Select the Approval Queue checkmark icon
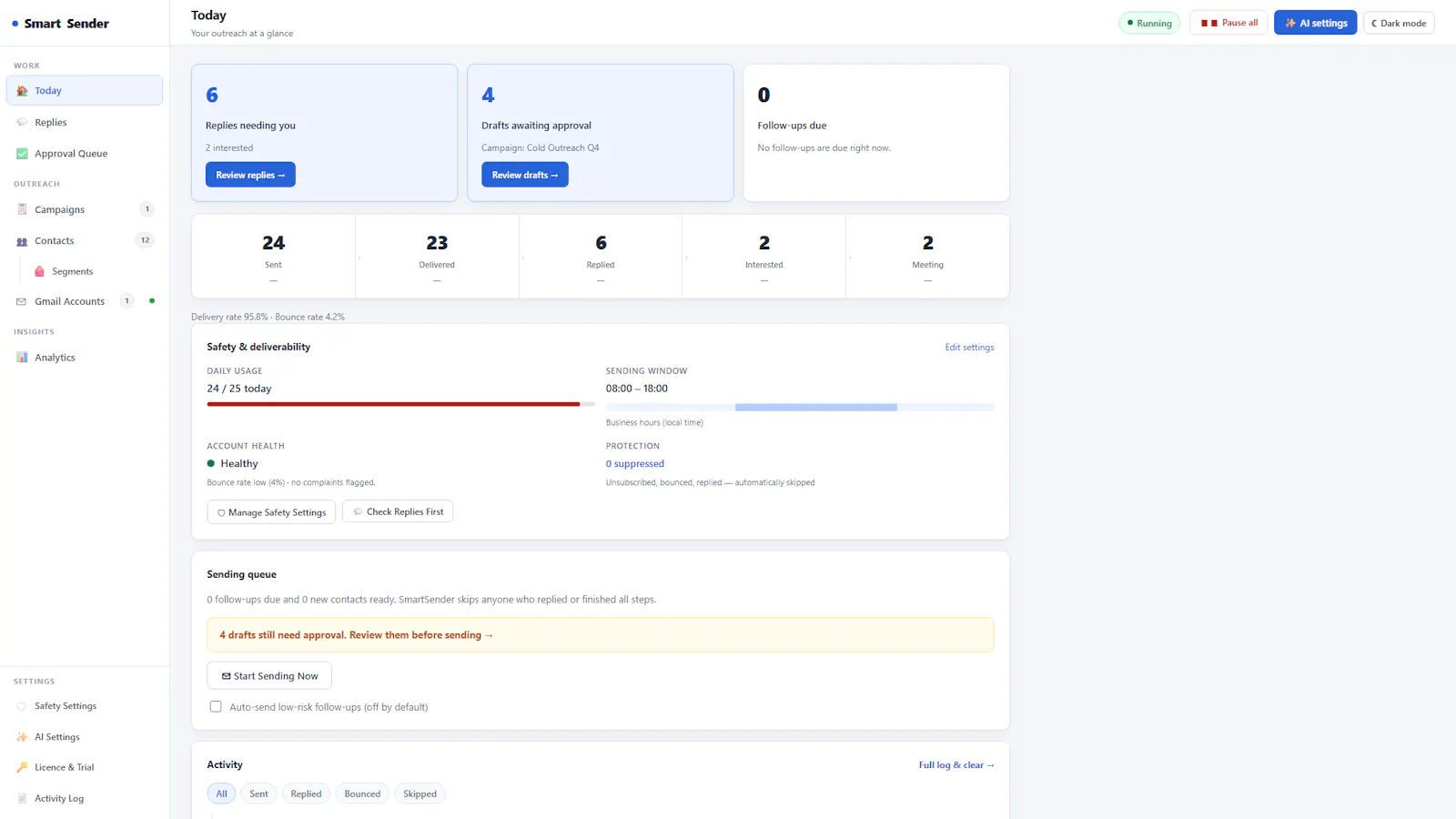1456x819 pixels. (x=22, y=154)
